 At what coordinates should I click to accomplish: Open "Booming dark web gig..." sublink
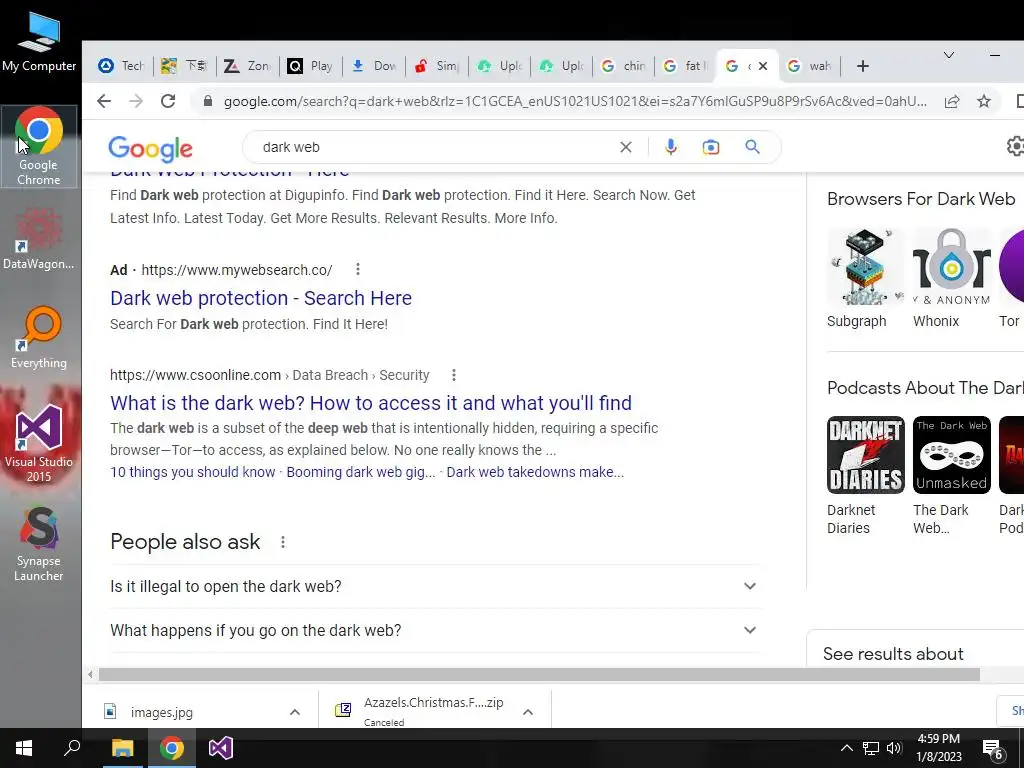[x=360, y=472]
